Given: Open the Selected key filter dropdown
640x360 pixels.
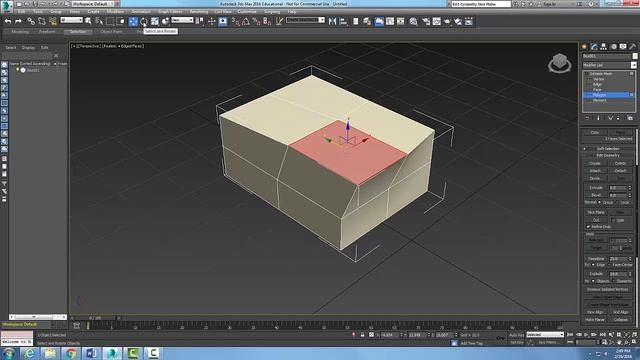Looking at the screenshot, I should click(x=545, y=335).
